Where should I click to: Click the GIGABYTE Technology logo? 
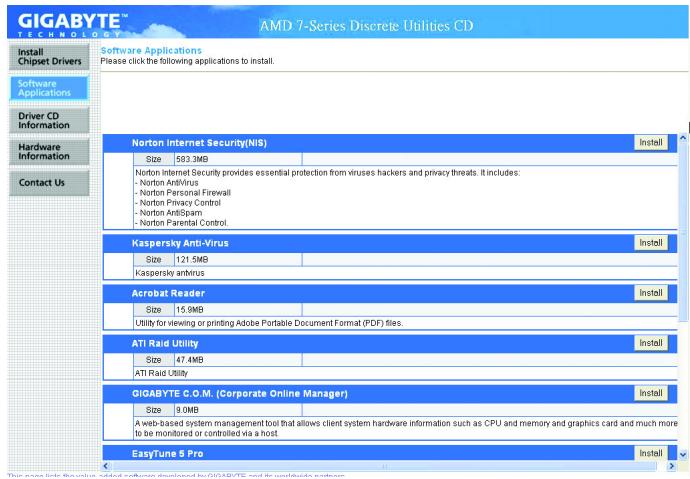click(x=73, y=24)
